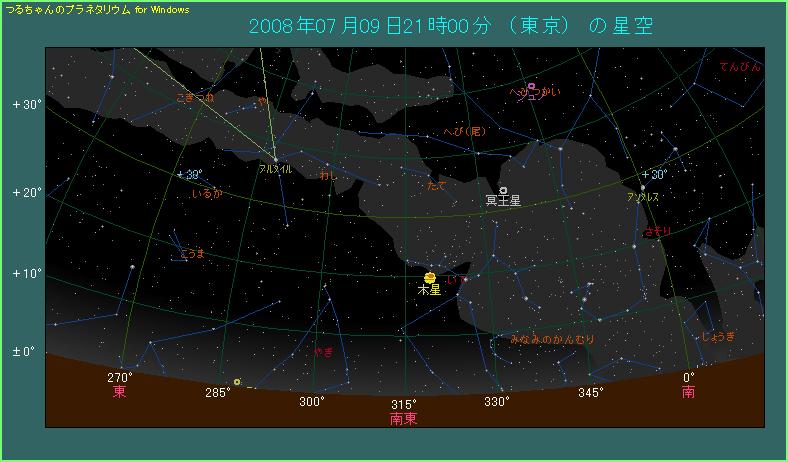Select the いるか constellation label

[205, 193]
